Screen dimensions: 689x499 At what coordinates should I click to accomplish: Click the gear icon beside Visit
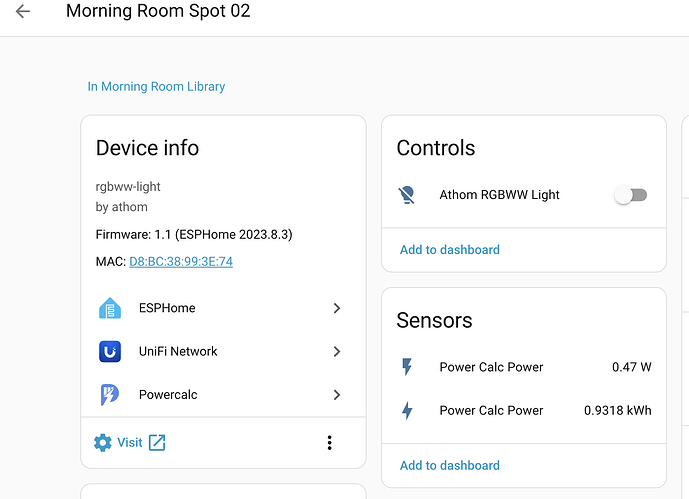(103, 442)
